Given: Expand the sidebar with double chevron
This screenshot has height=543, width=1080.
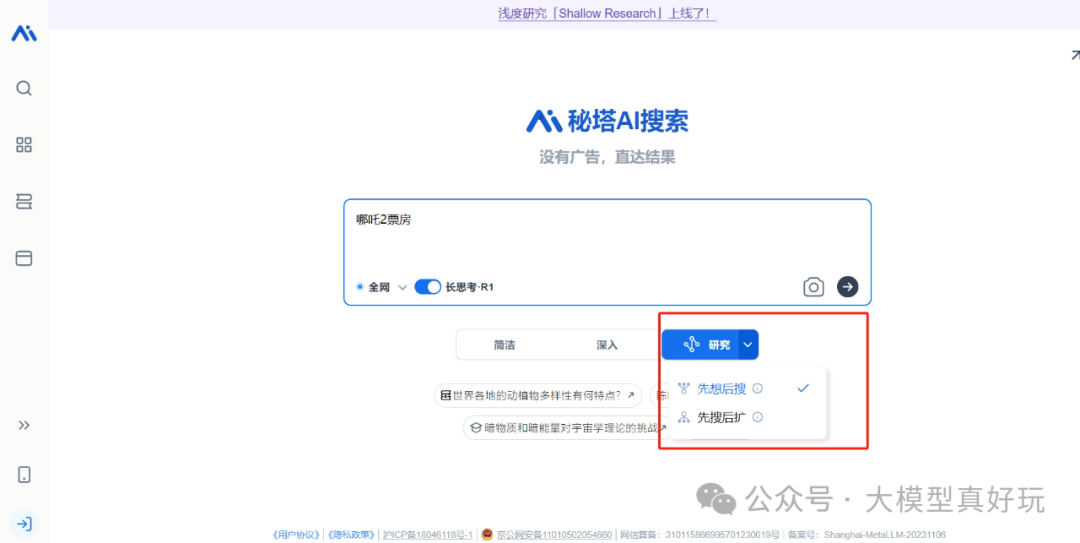Looking at the screenshot, I should point(24,425).
